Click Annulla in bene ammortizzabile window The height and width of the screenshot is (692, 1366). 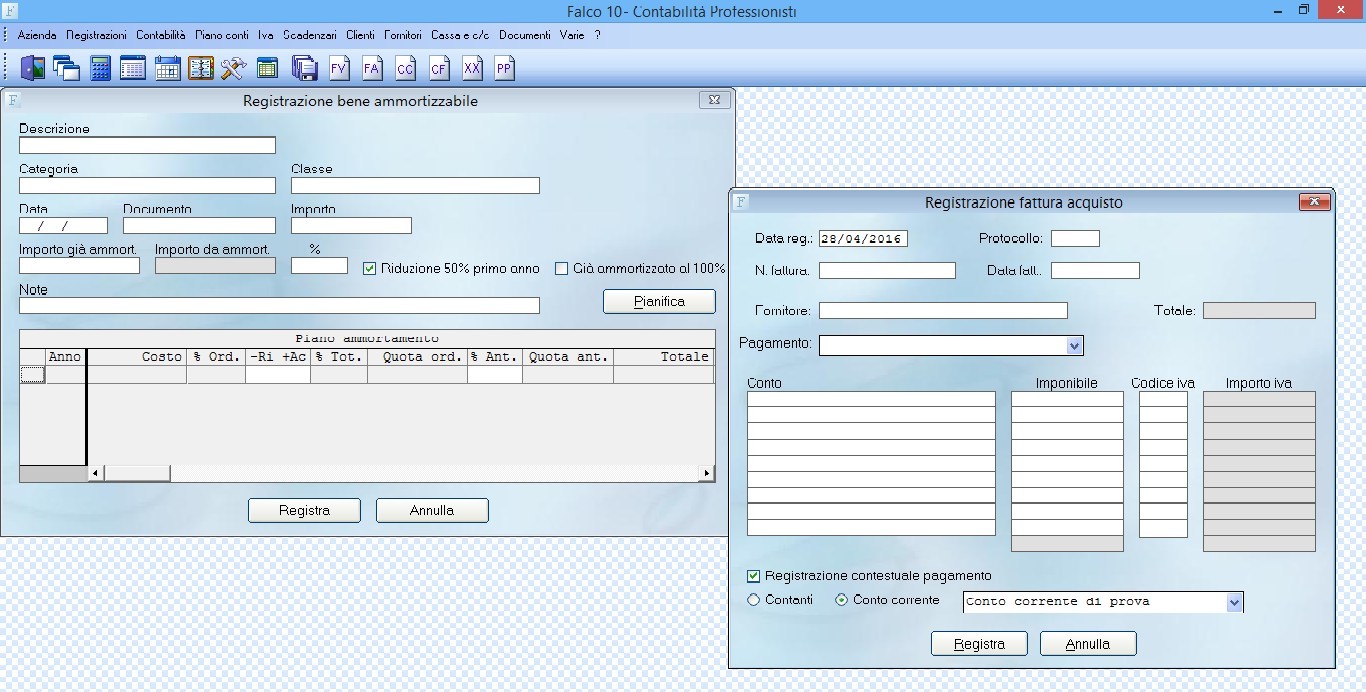[x=432, y=510]
